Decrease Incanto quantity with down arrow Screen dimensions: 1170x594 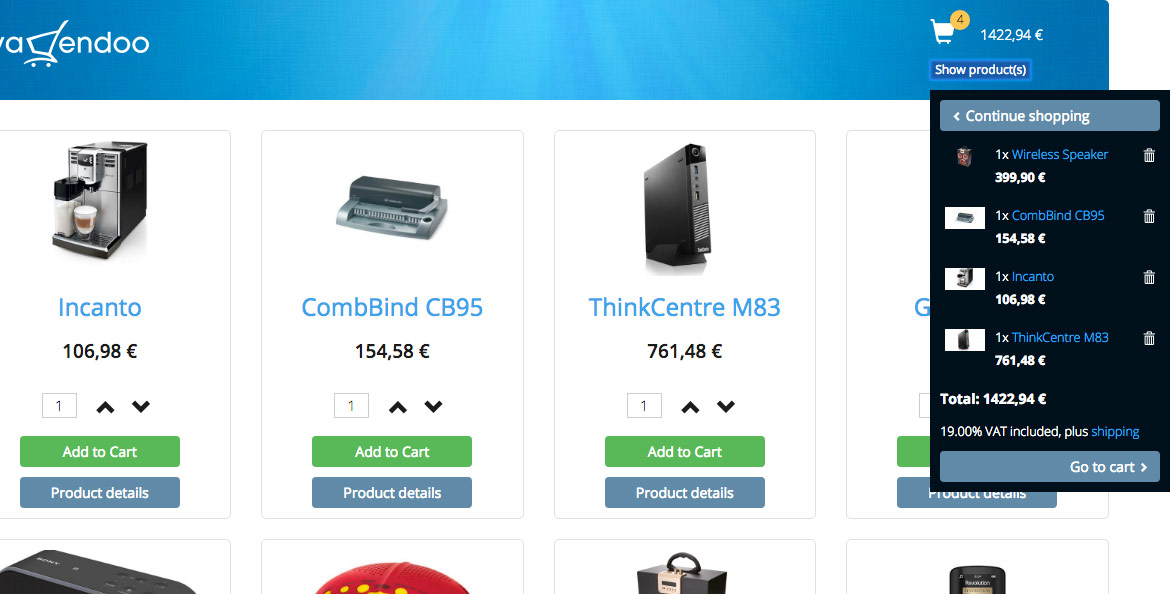141,407
